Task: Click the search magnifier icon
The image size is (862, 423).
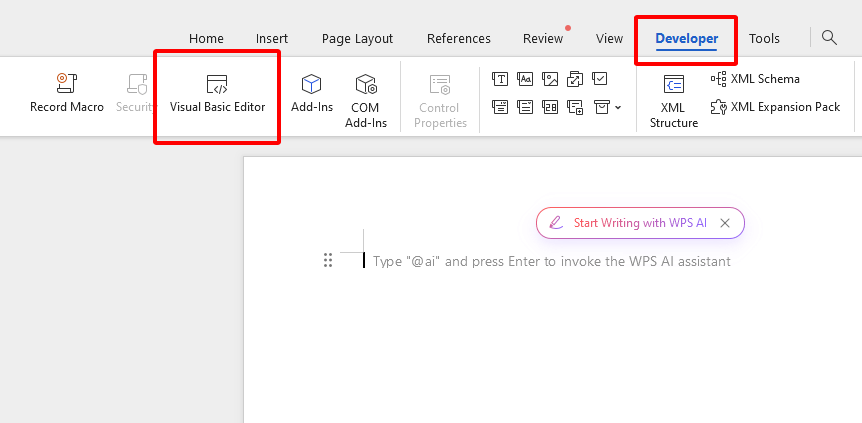Action: point(829,38)
